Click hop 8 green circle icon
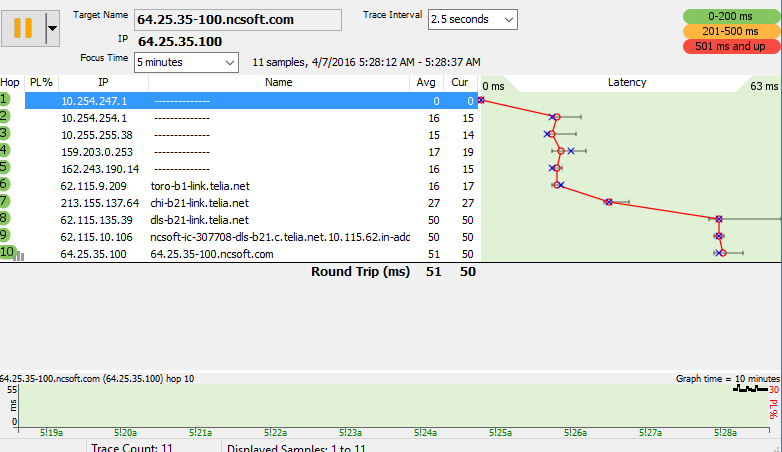This screenshot has height=452, width=782. click(x=4, y=218)
